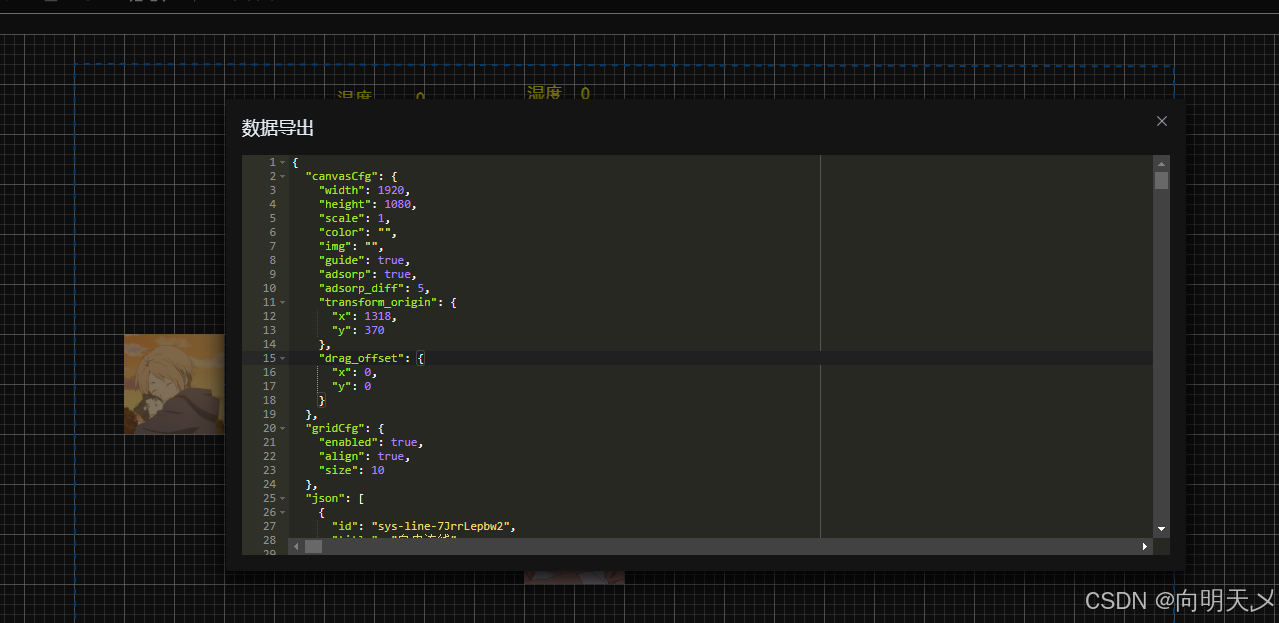This screenshot has height=623, width=1279.
Task: Click the "size": 10 line
Action: [351, 470]
